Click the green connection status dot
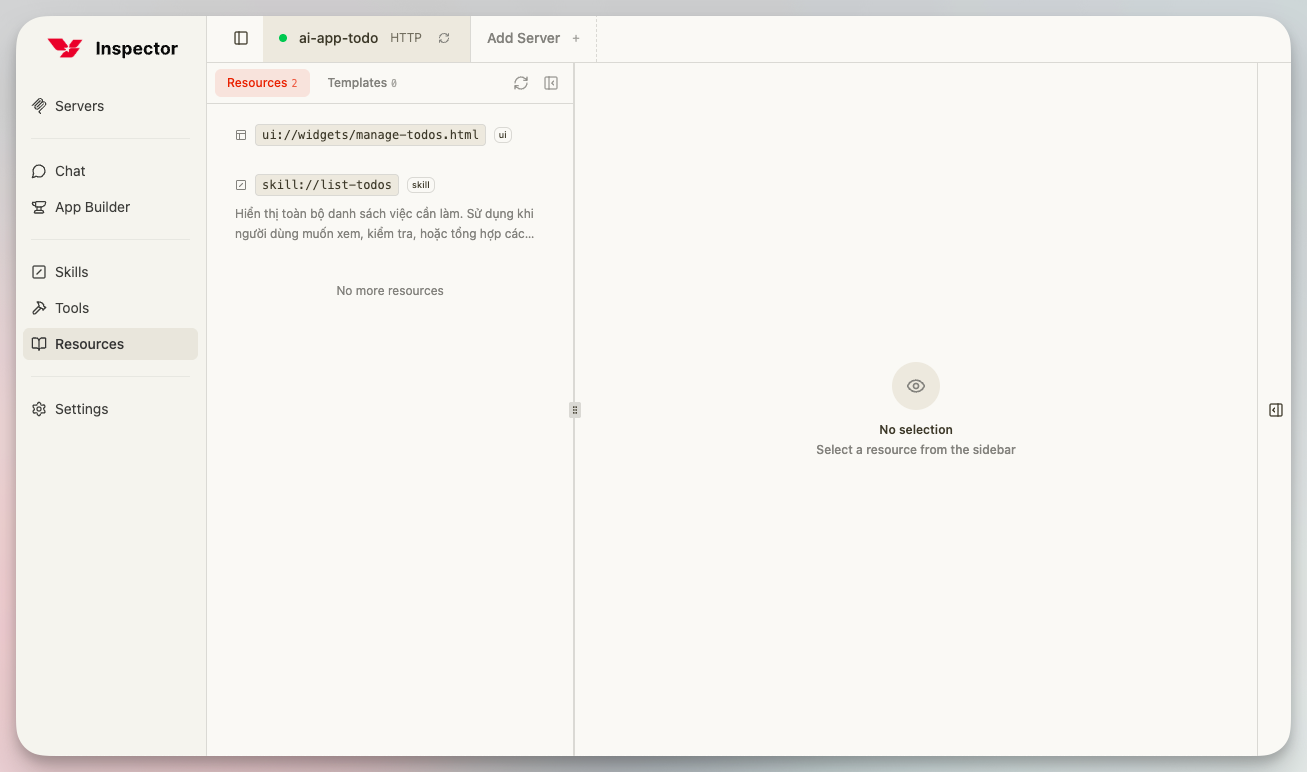The image size is (1307, 772). (283, 38)
